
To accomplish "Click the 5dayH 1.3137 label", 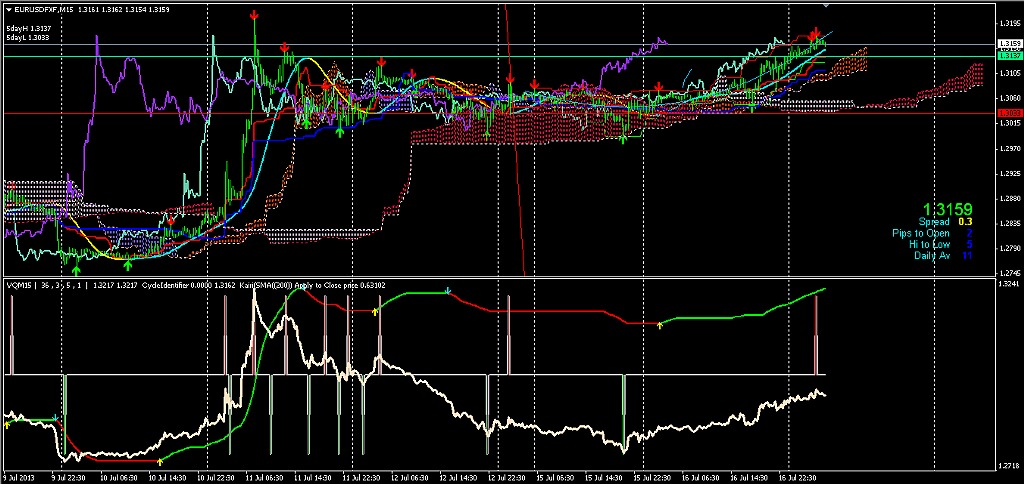I will pos(28,29).
